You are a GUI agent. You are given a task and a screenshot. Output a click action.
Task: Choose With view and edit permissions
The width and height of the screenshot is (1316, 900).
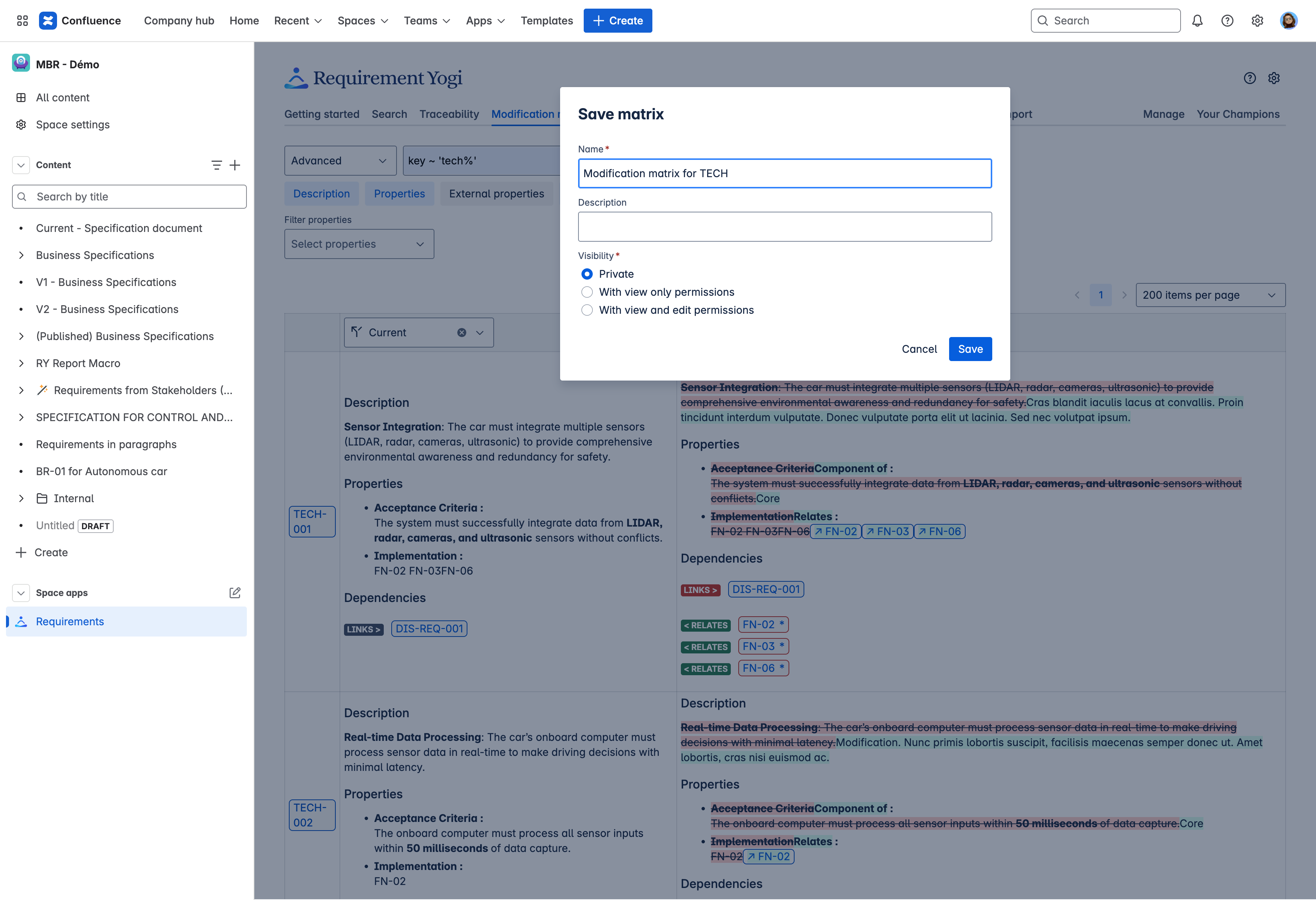(x=587, y=310)
